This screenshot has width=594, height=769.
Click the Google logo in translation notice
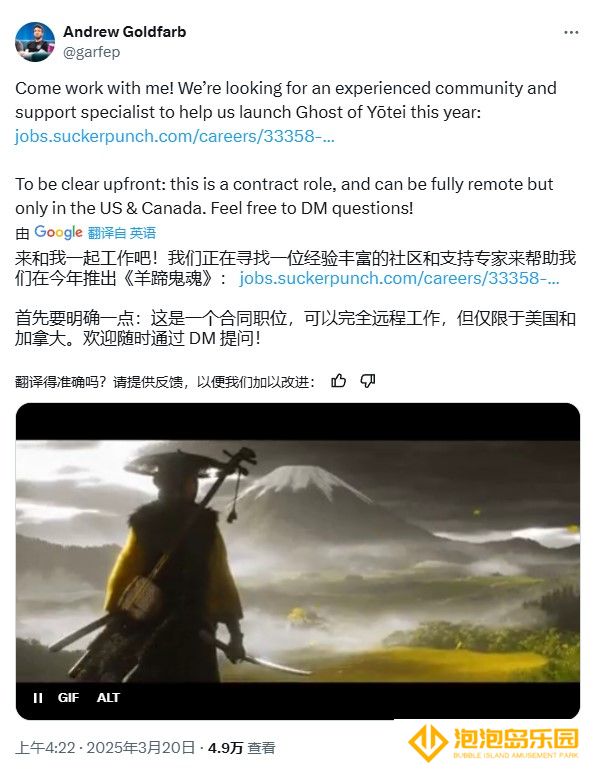tap(58, 232)
